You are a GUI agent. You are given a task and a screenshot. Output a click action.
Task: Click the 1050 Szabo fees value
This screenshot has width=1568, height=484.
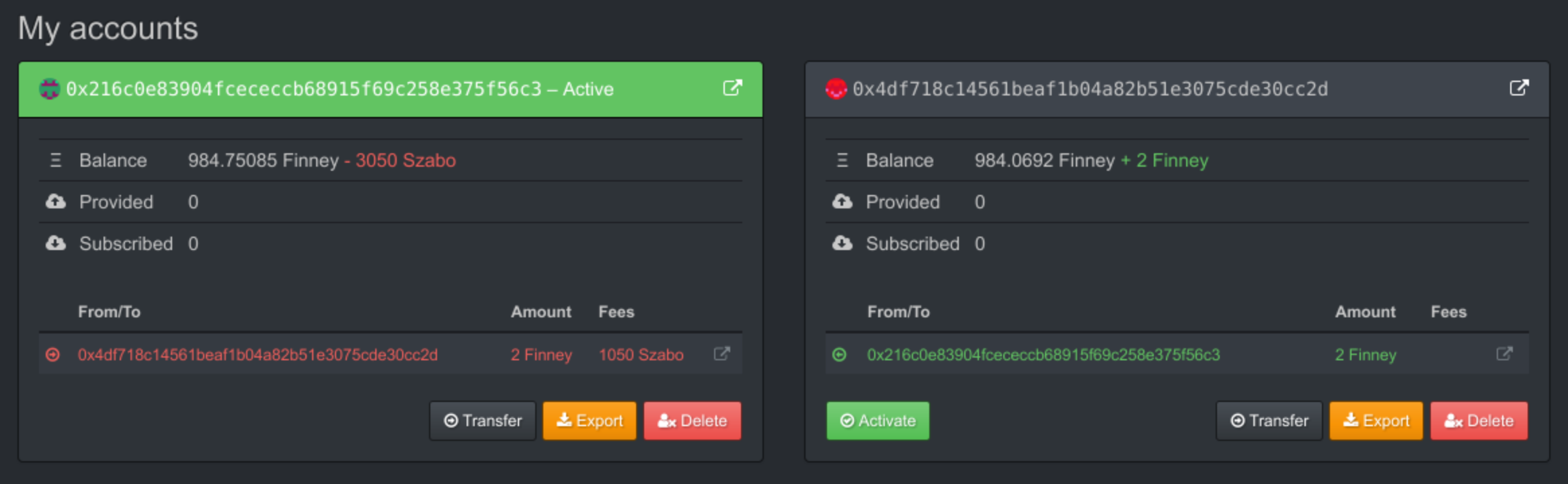641,355
